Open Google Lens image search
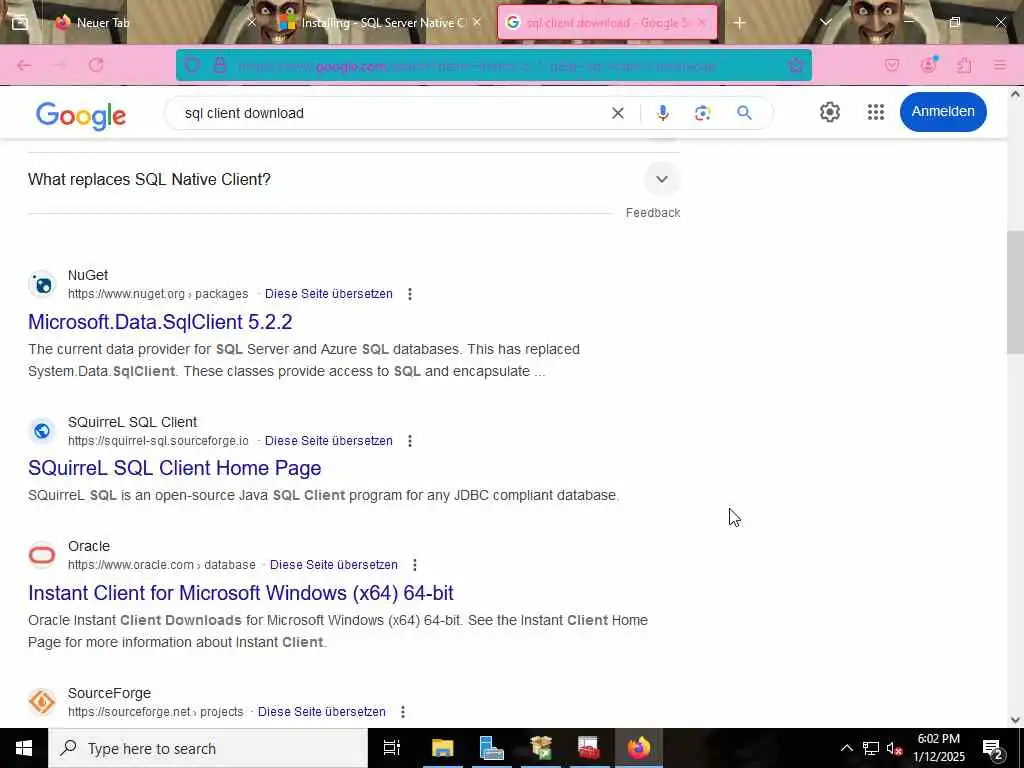This screenshot has height=768, width=1024. click(x=702, y=113)
